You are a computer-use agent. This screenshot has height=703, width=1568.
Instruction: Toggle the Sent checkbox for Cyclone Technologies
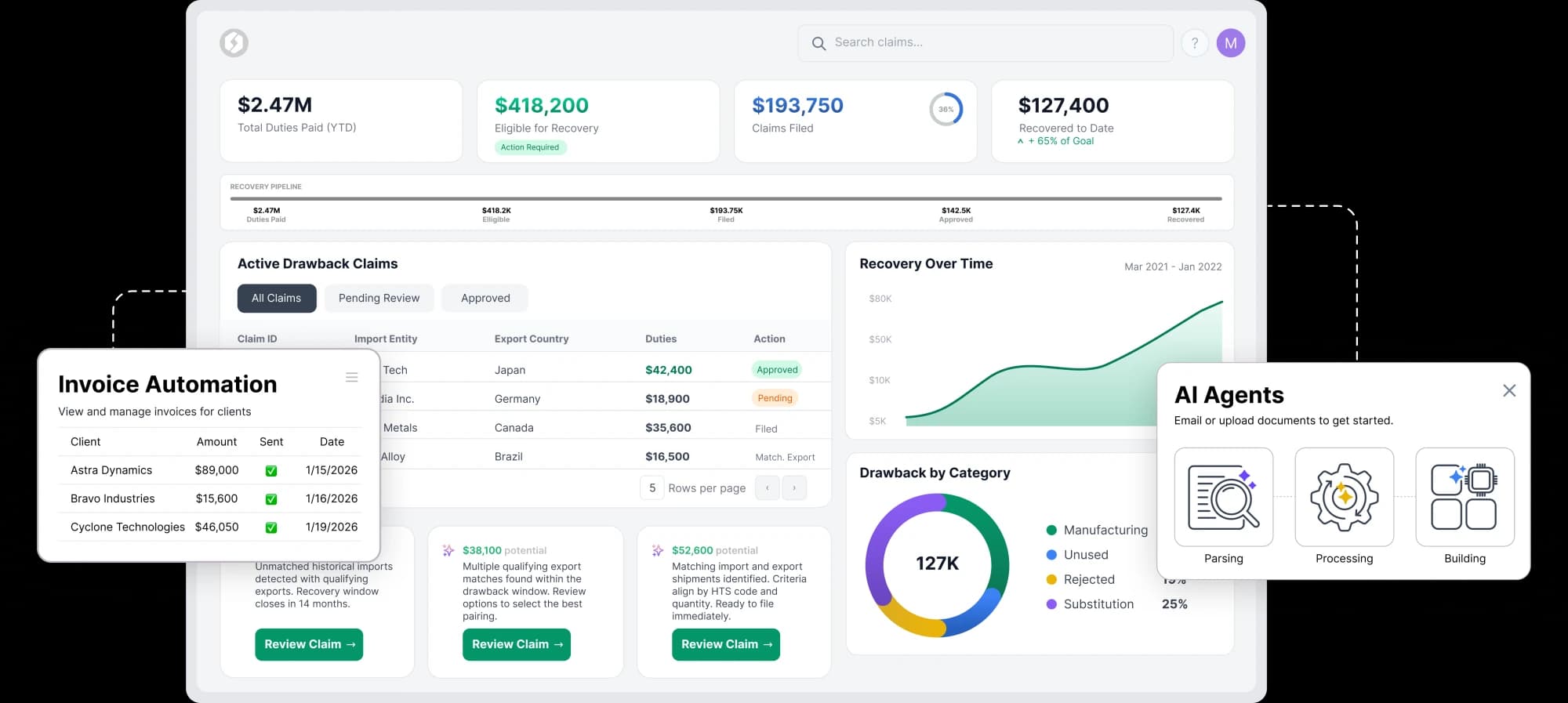coord(271,527)
